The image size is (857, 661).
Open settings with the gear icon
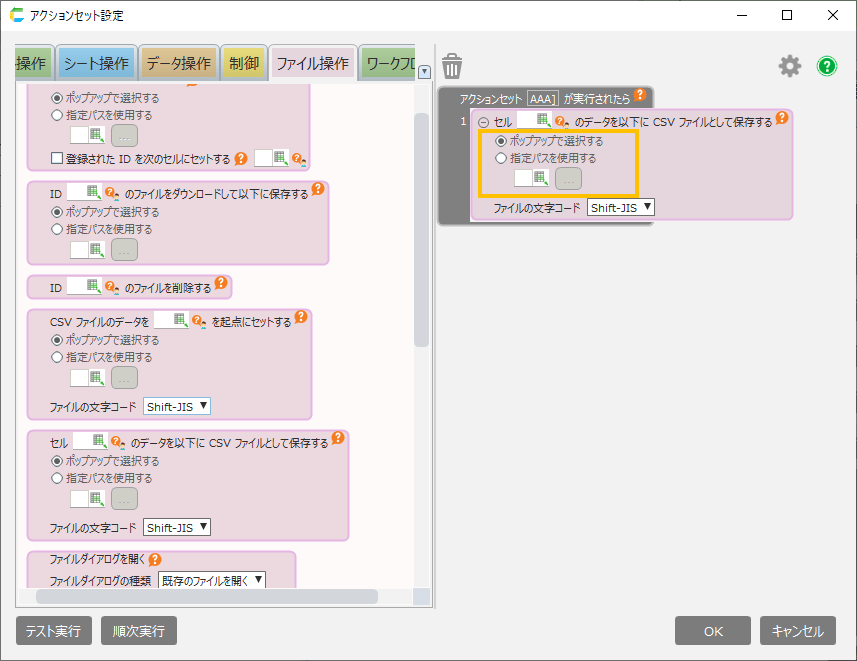coord(790,66)
